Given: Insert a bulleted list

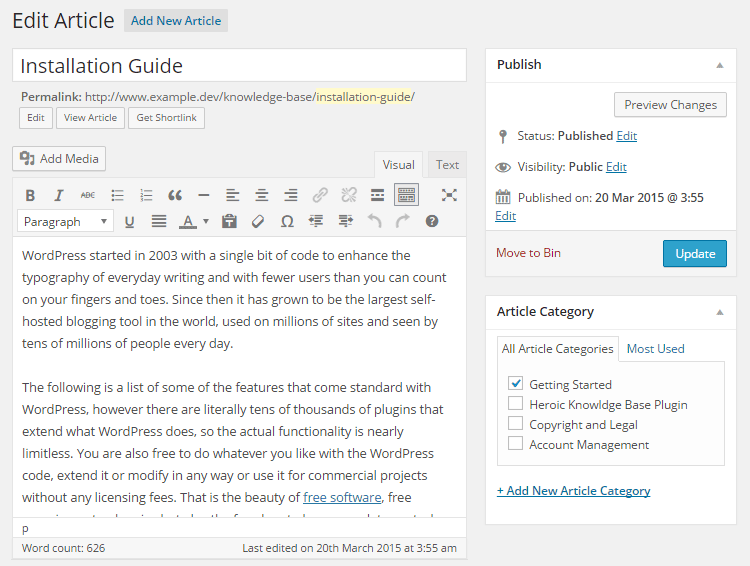Looking at the screenshot, I should coord(117,195).
